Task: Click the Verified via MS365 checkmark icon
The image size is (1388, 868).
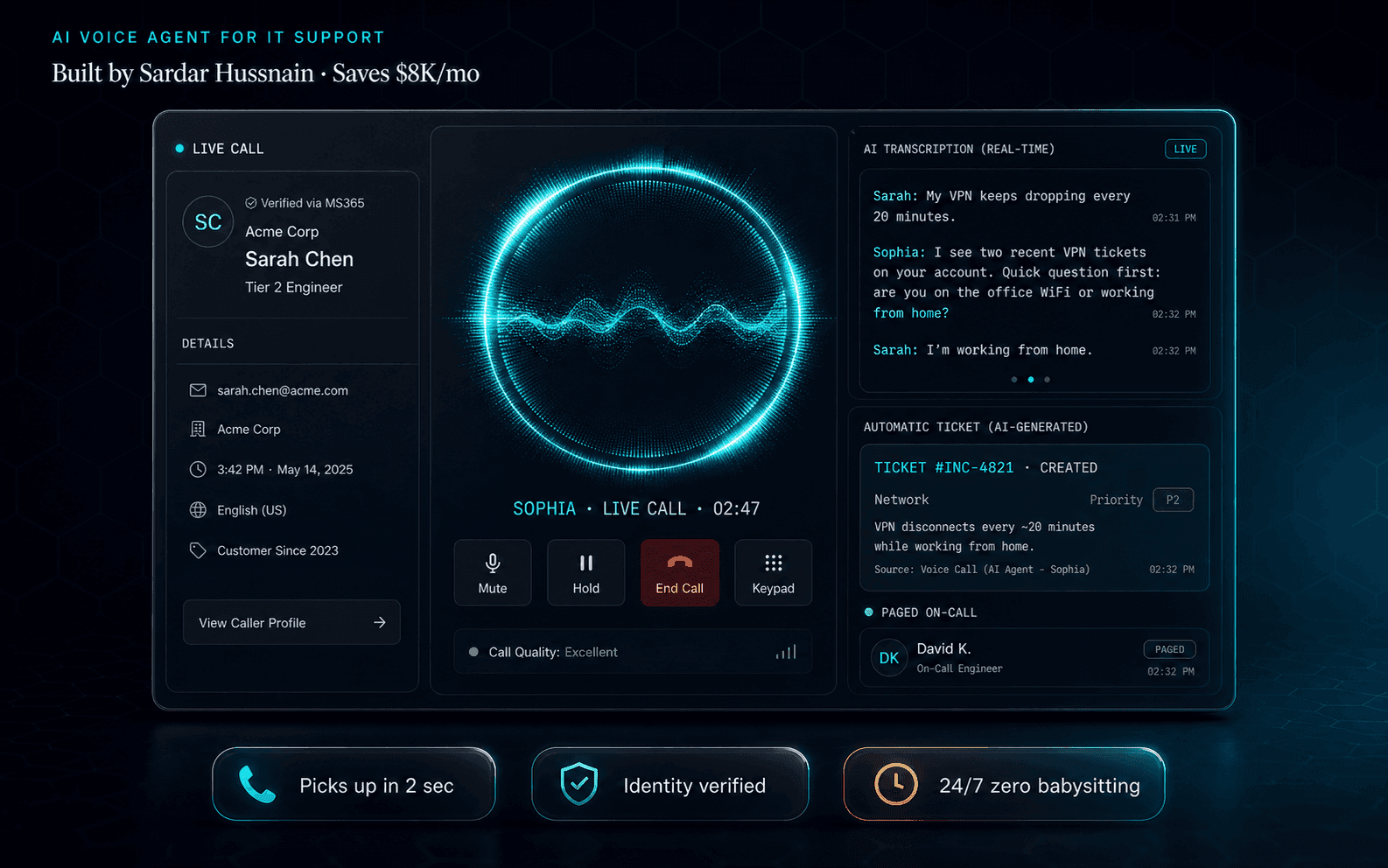Action: [251, 203]
